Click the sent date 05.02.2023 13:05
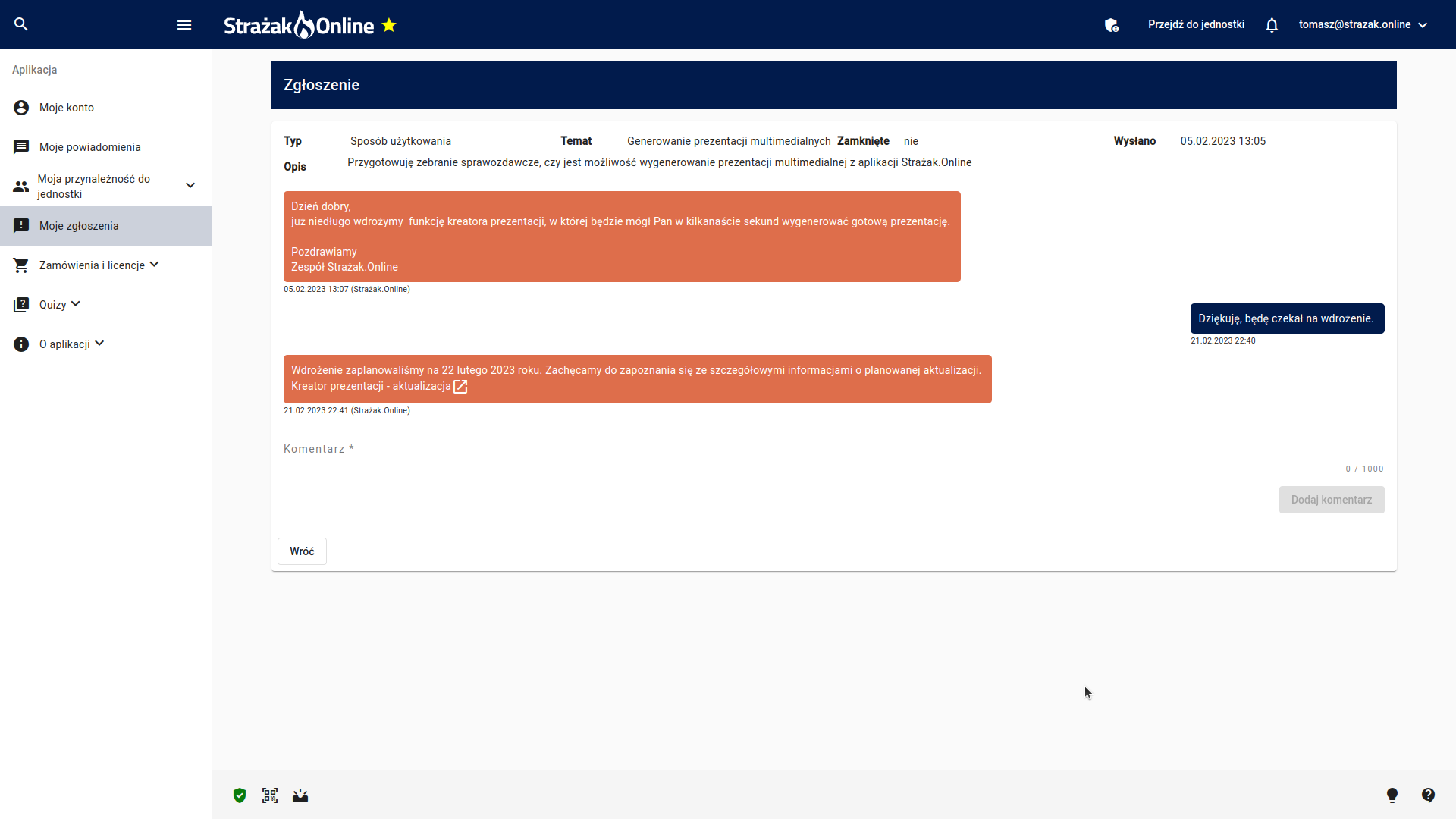The height and width of the screenshot is (819, 1456). (x=1222, y=141)
